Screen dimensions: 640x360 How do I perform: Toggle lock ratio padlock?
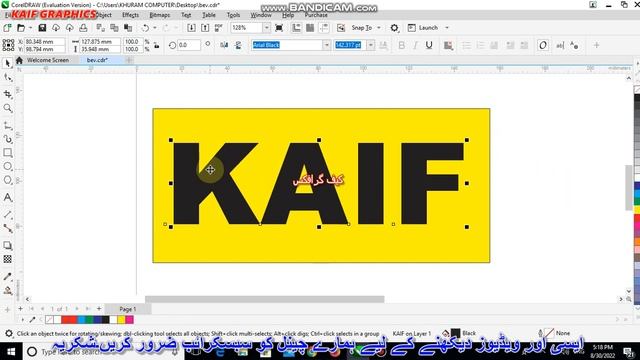pyautogui.click(x=157, y=45)
